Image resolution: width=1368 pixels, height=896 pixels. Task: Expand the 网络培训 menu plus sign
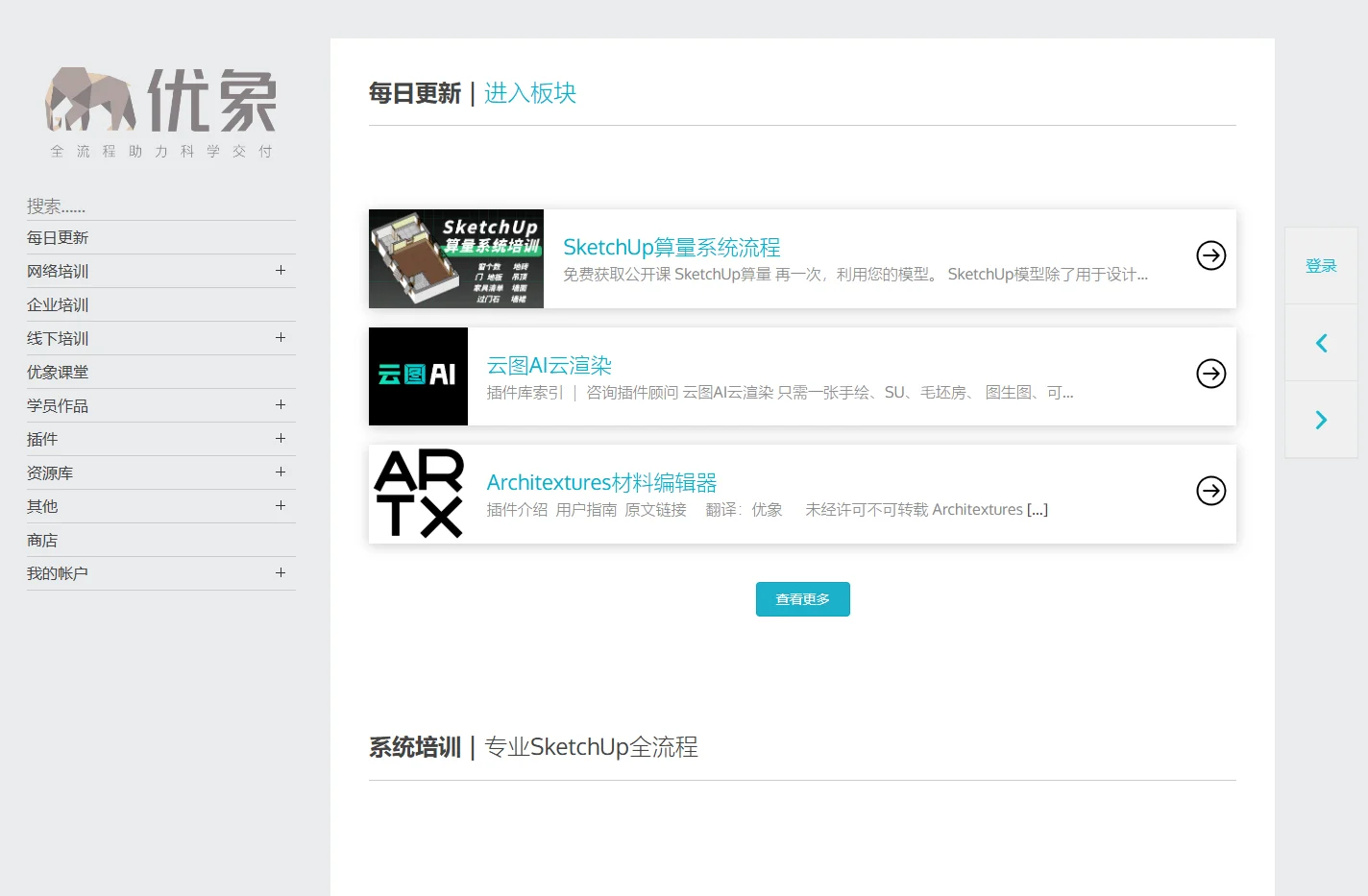click(x=281, y=271)
